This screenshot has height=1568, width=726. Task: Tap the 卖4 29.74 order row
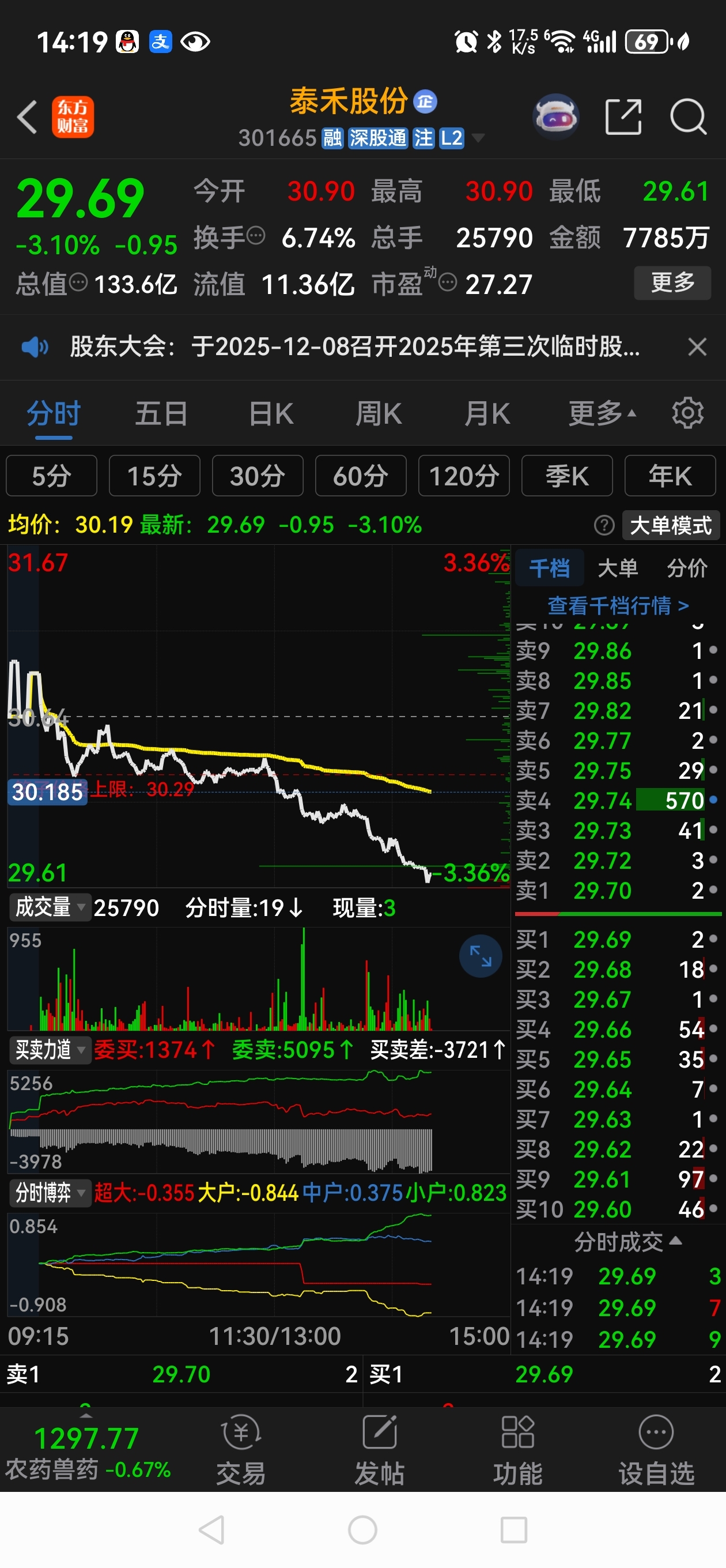point(618,801)
